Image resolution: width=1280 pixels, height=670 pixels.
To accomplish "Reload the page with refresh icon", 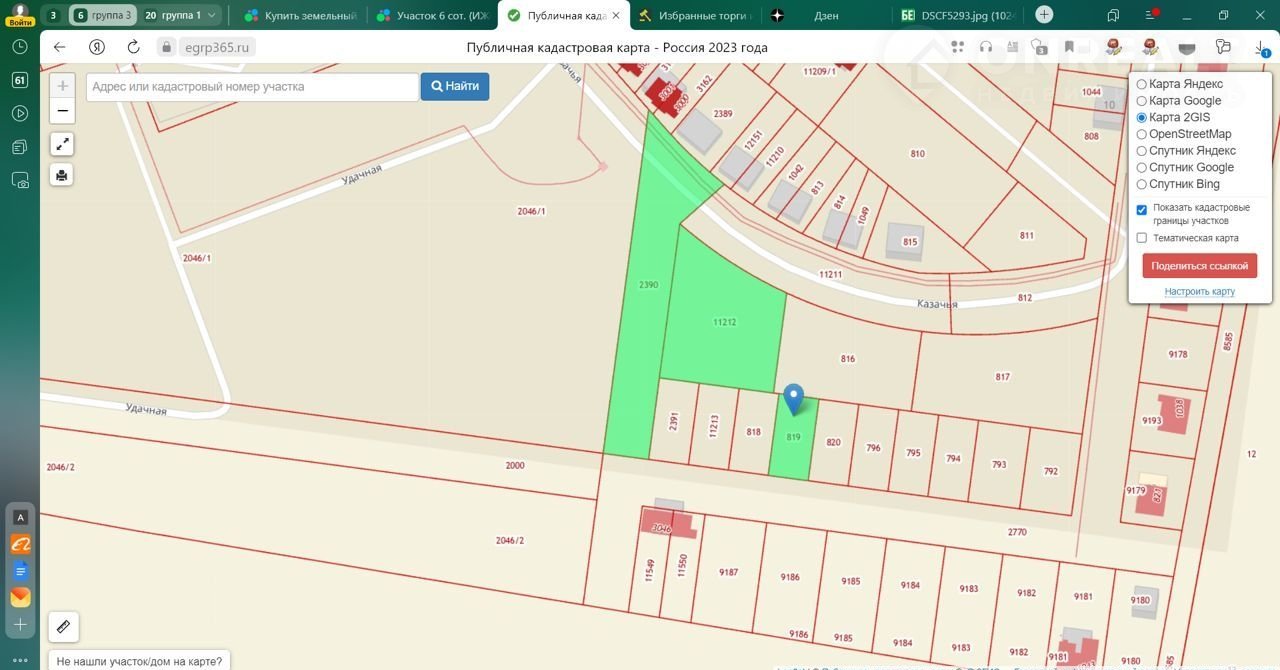I will (x=134, y=47).
